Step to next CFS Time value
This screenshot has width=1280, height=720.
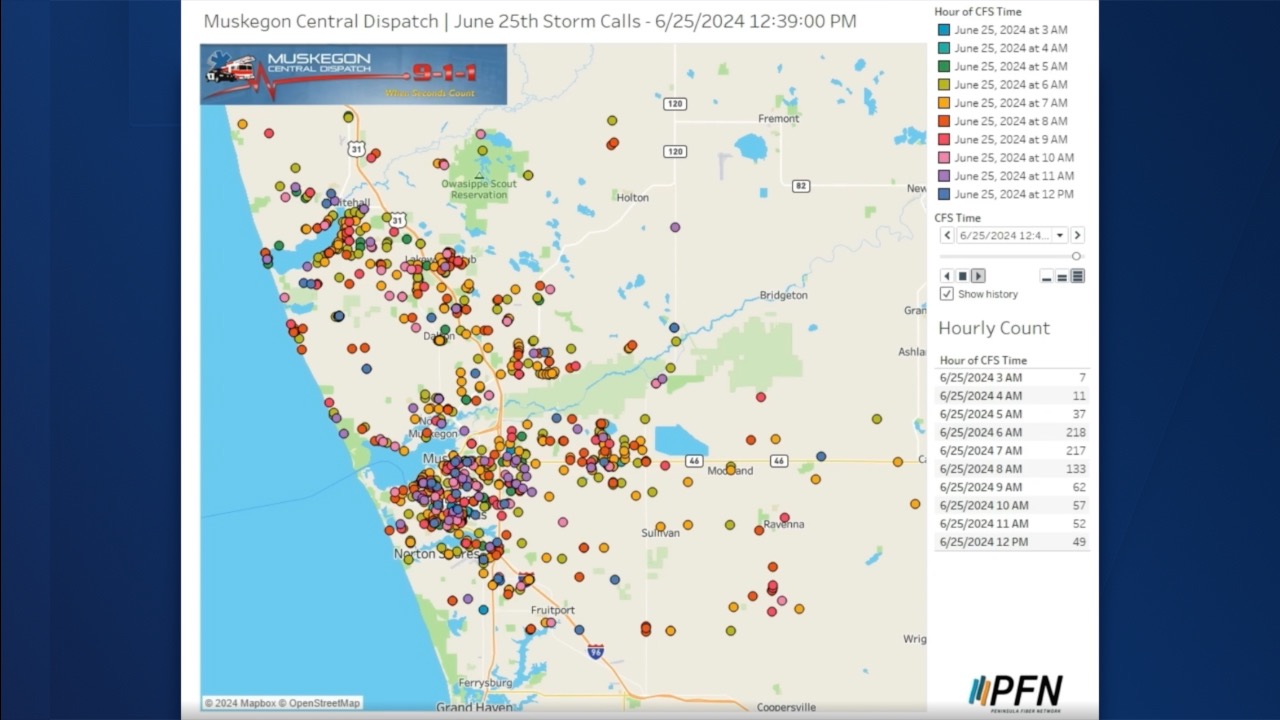pyautogui.click(x=1077, y=236)
